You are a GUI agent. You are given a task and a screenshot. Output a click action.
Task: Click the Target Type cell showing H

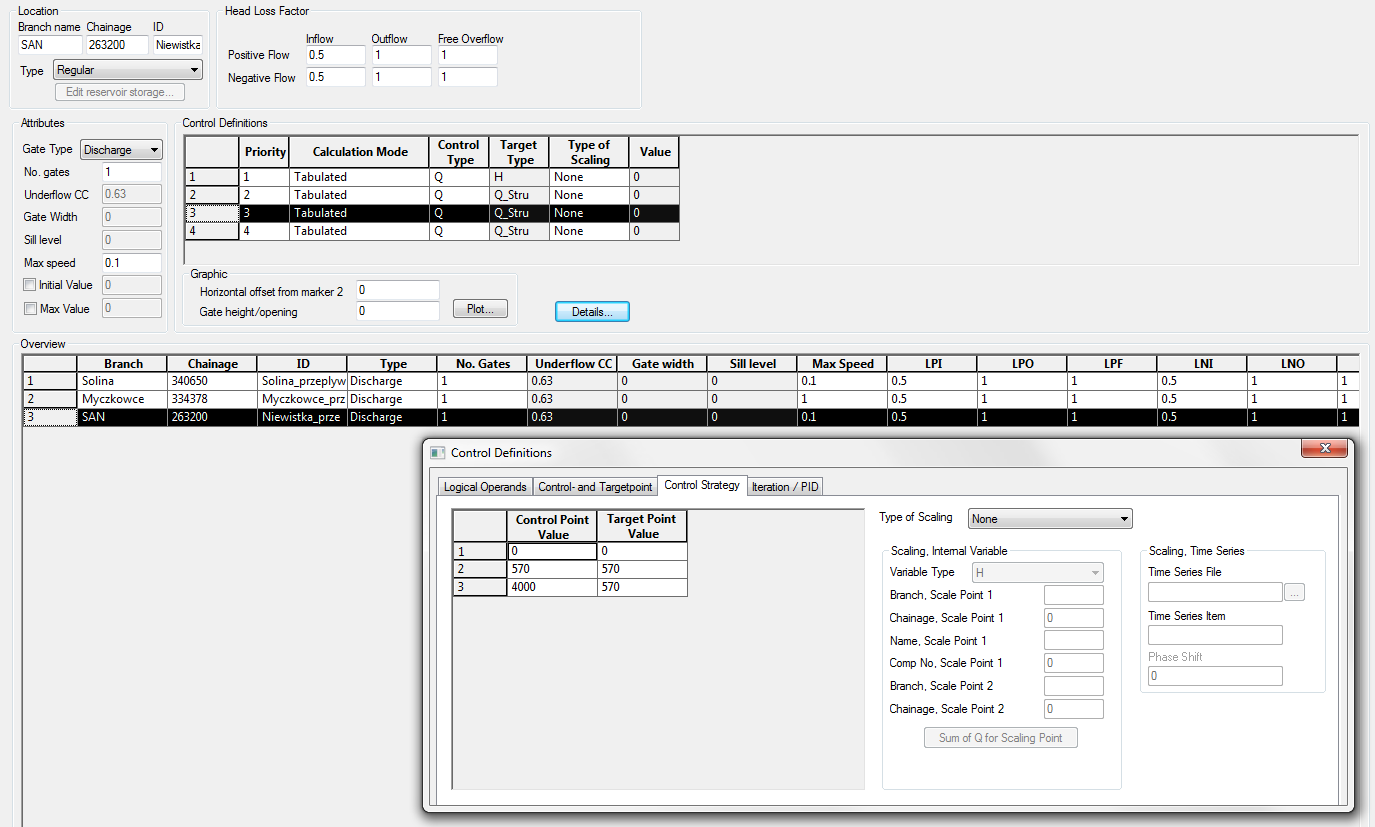click(x=519, y=177)
